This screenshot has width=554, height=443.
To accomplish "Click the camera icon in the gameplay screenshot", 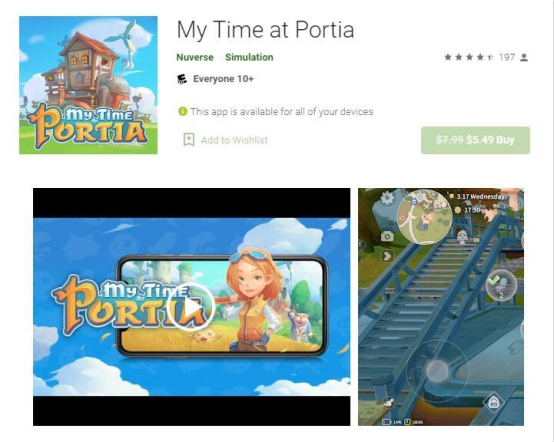I will 387,236.
